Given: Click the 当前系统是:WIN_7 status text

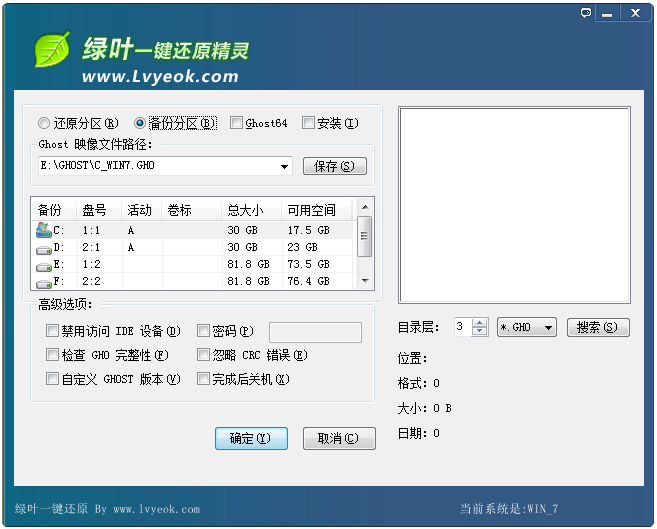Looking at the screenshot, I should coord(509,509).
